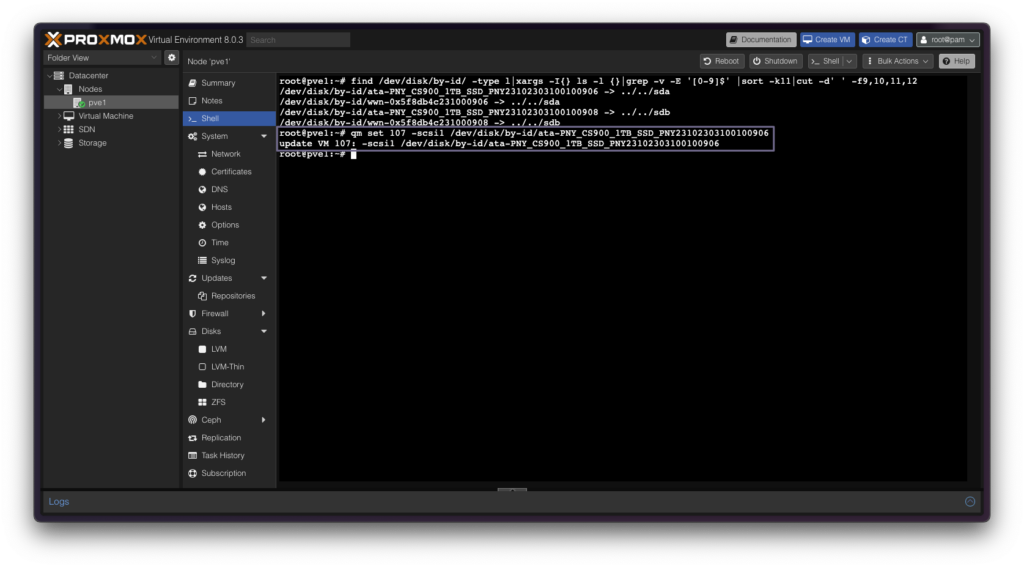This screenshot has height=567, width=1024.
Task: Open Documentation from the top bar
Action: pos(761,40)
